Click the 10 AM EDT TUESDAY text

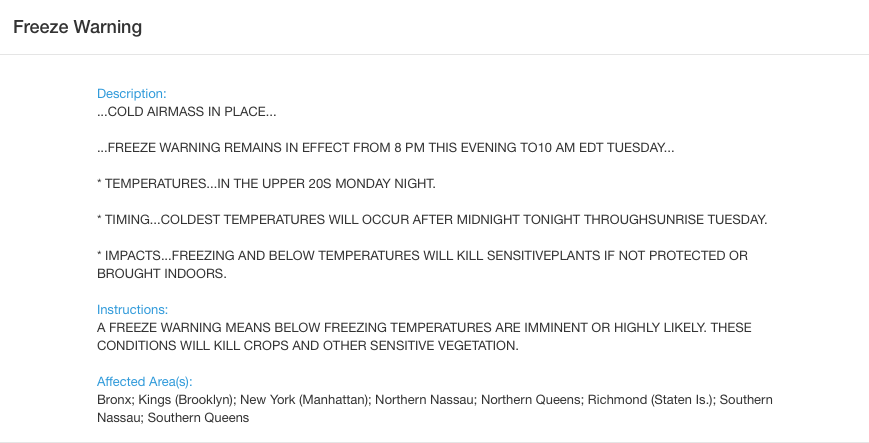click(x=606, y=148)
